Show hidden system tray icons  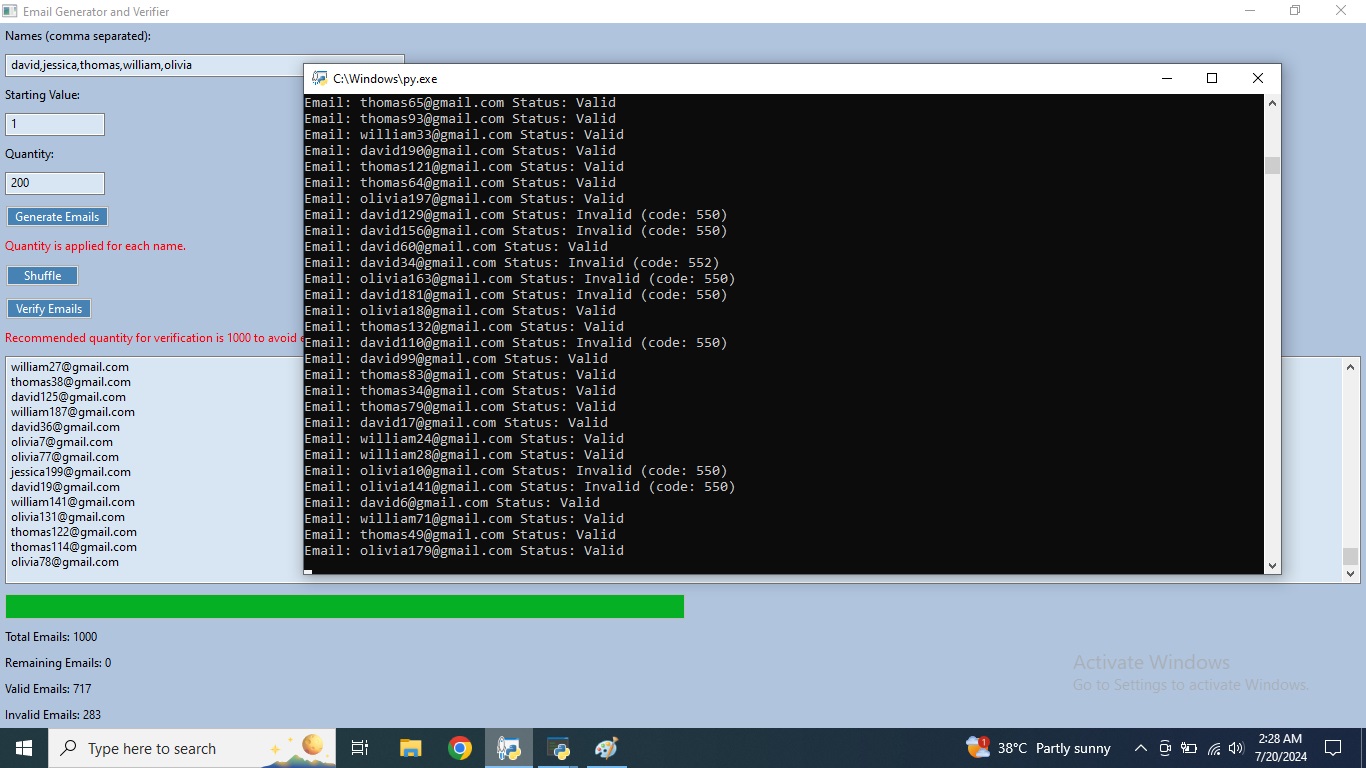coord(1140,748)
